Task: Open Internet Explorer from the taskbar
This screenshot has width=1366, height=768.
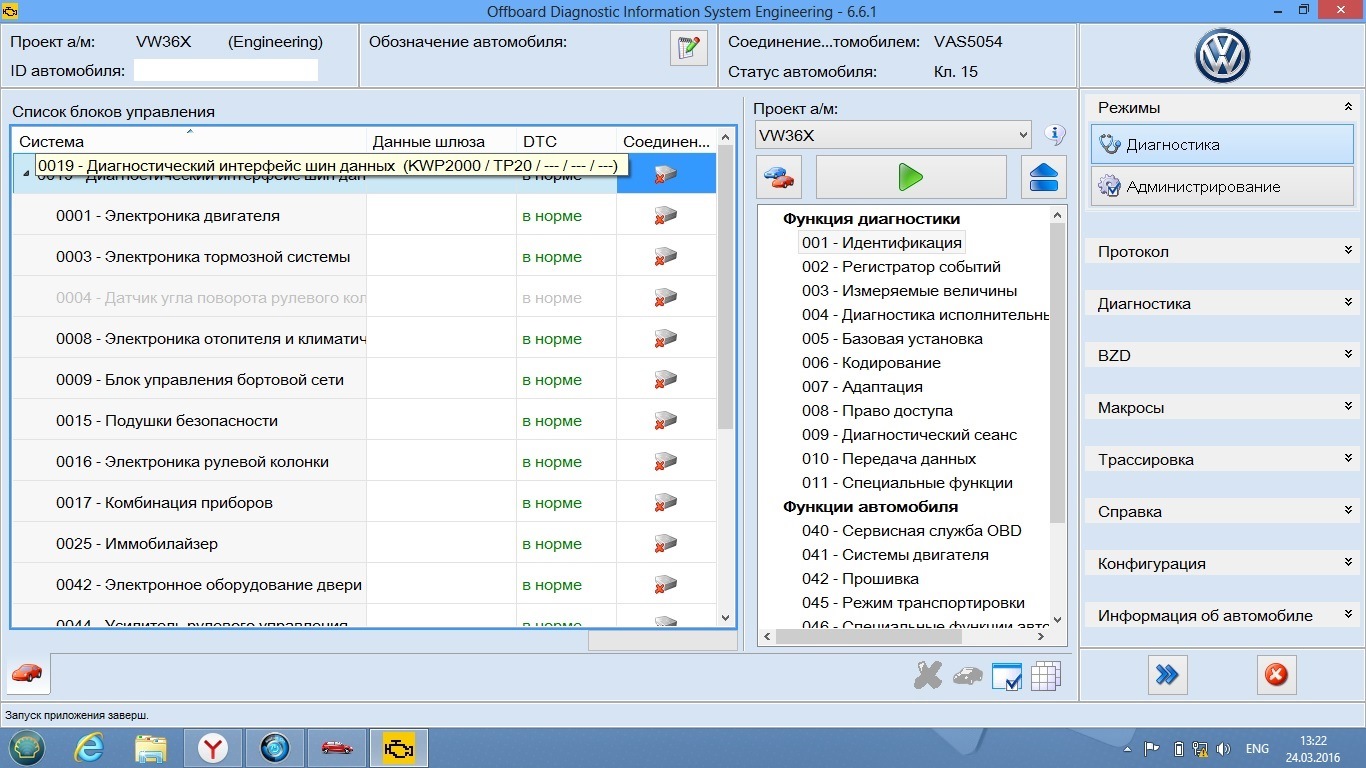Action: point(89,747)
